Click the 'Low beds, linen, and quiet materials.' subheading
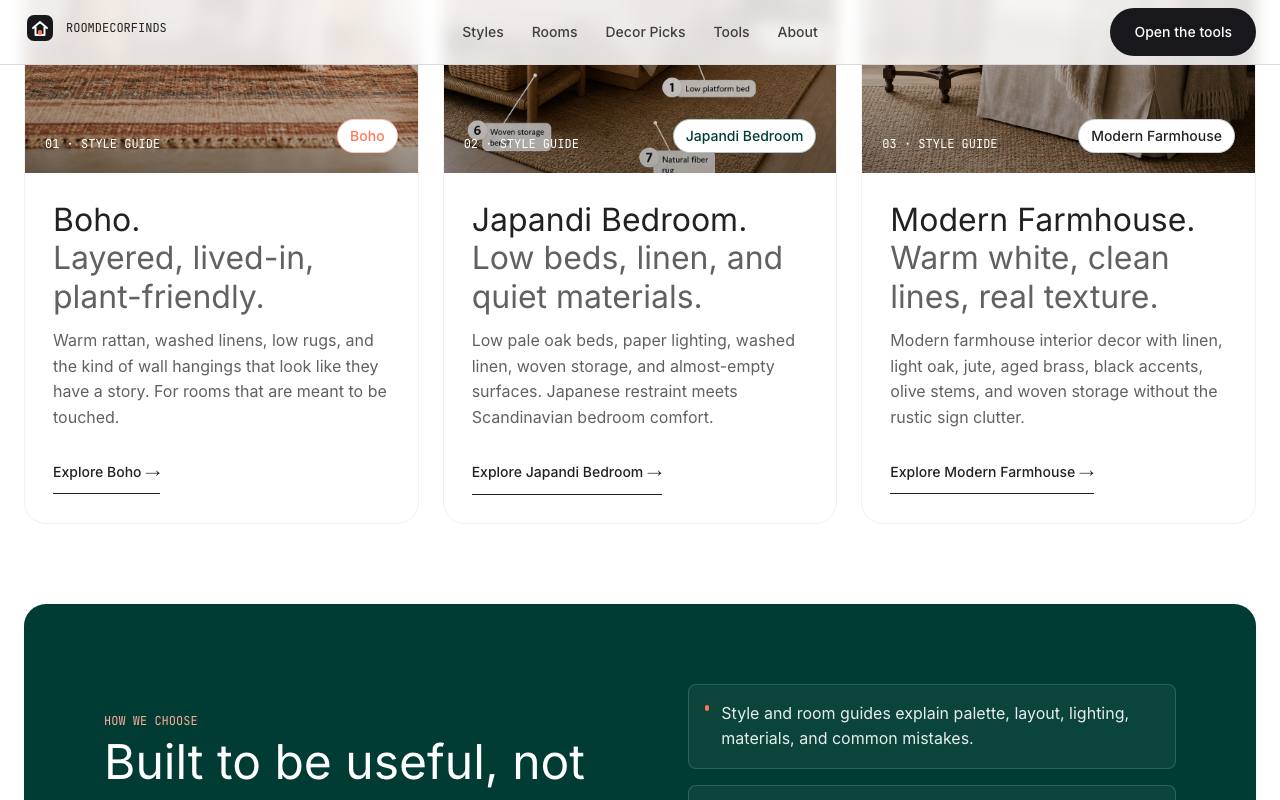The image size is (1280, 800). click(x=627, y=277)
